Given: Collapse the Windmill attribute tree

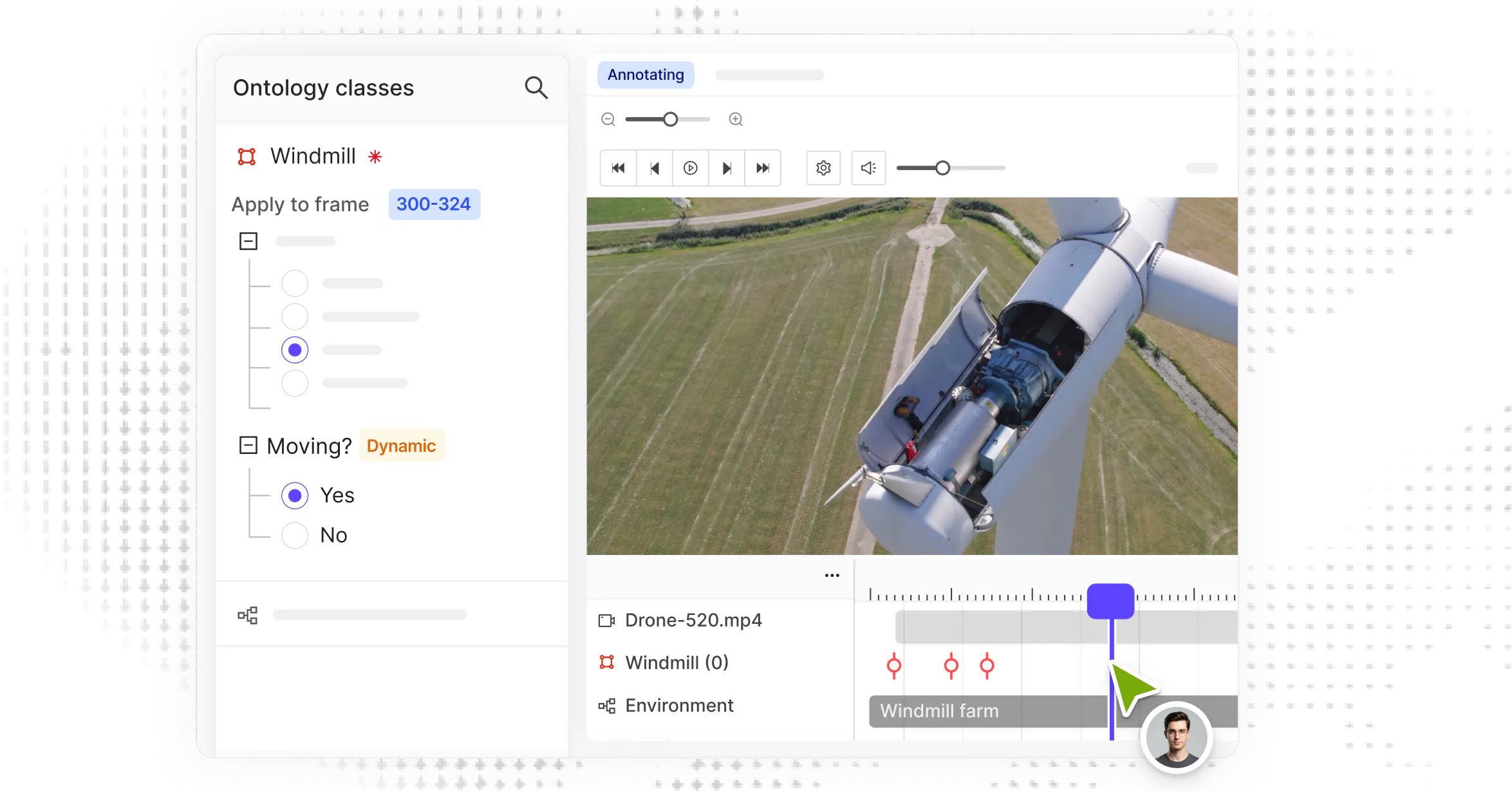Looking at the screenshot, I should coord(248,240).
